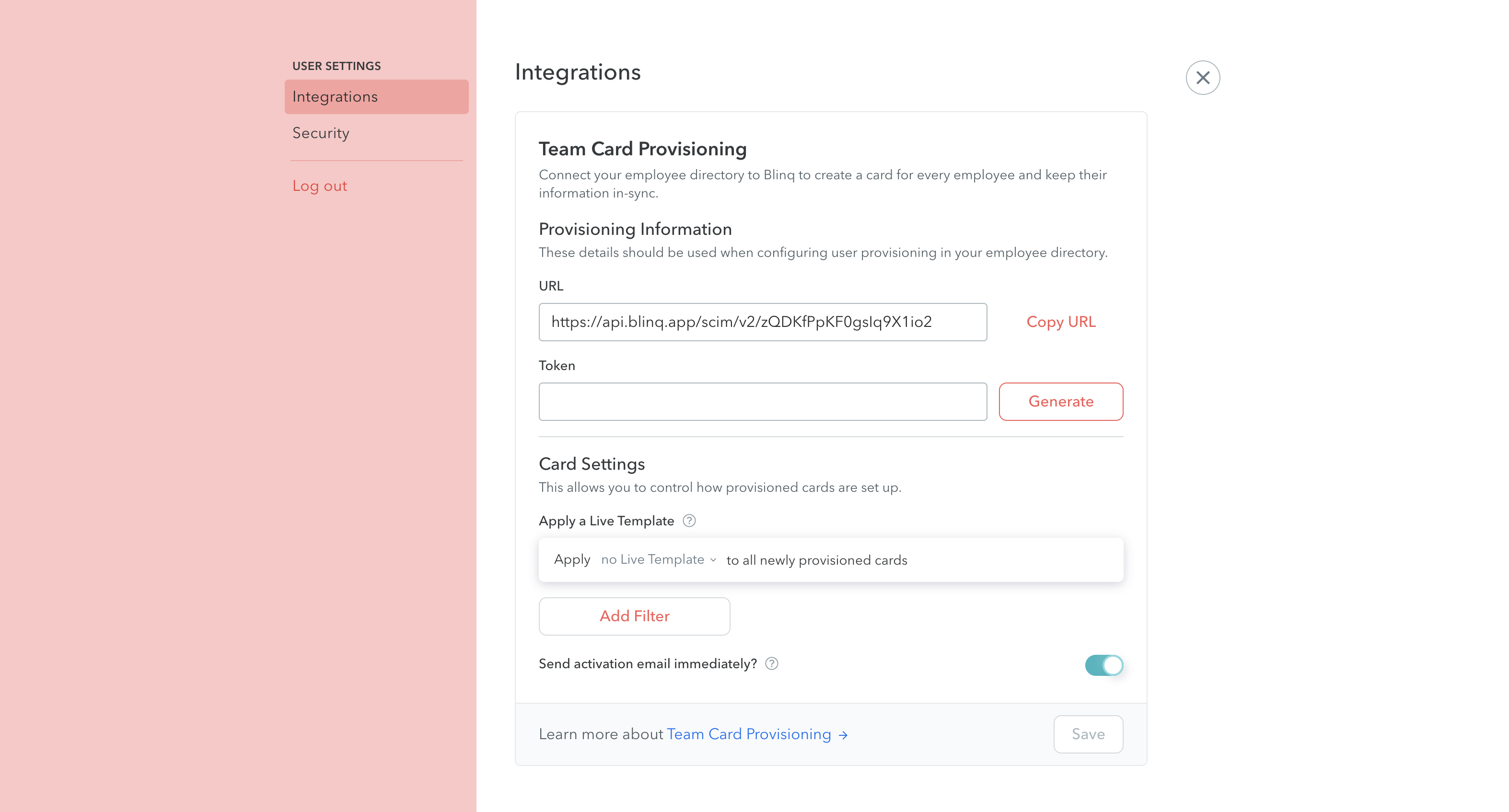
Task: Click the help icon next to Apply a Live Template
Action: pos(689,521)
